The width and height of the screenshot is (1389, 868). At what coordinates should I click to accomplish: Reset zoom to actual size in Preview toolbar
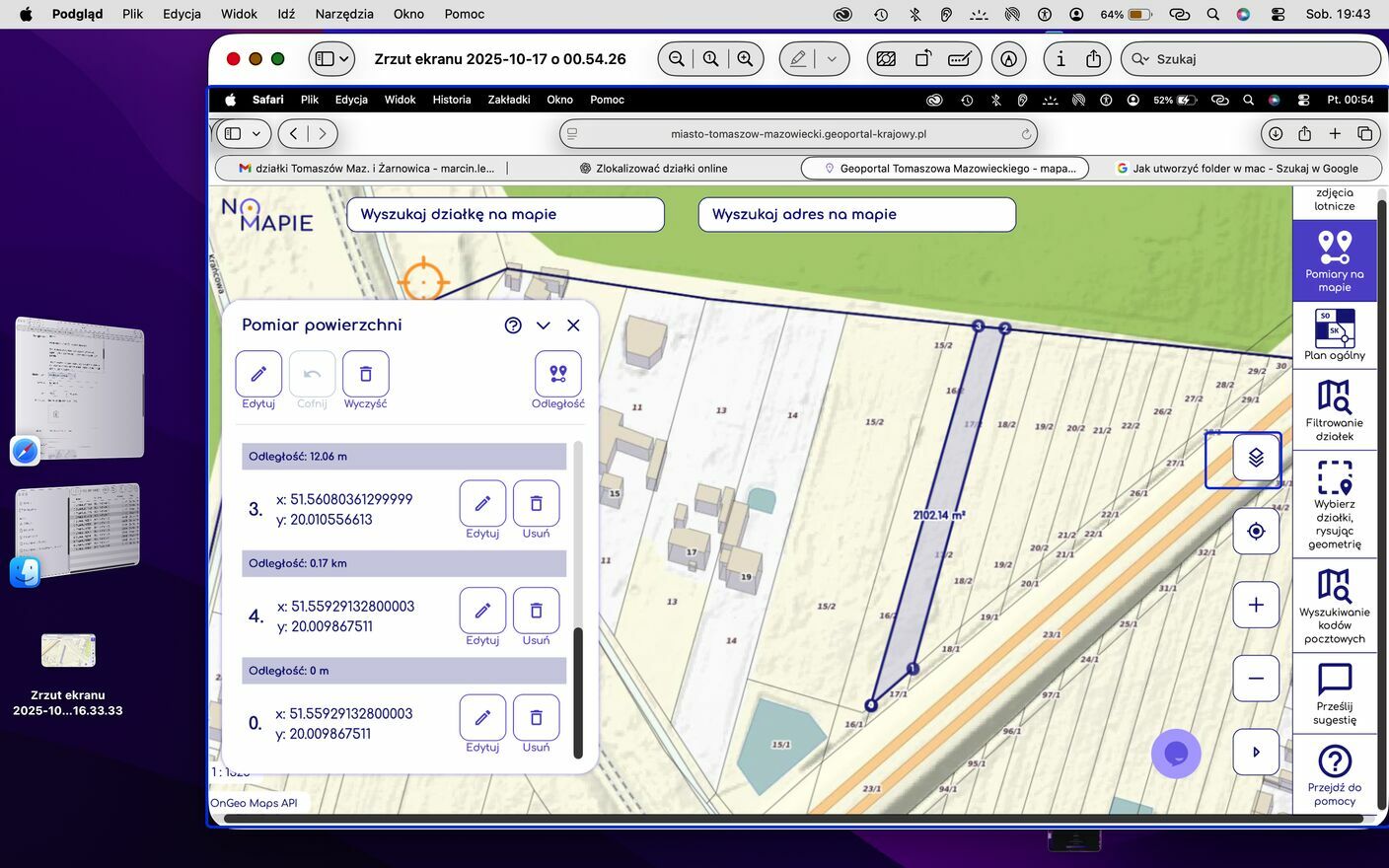[710, 59]
